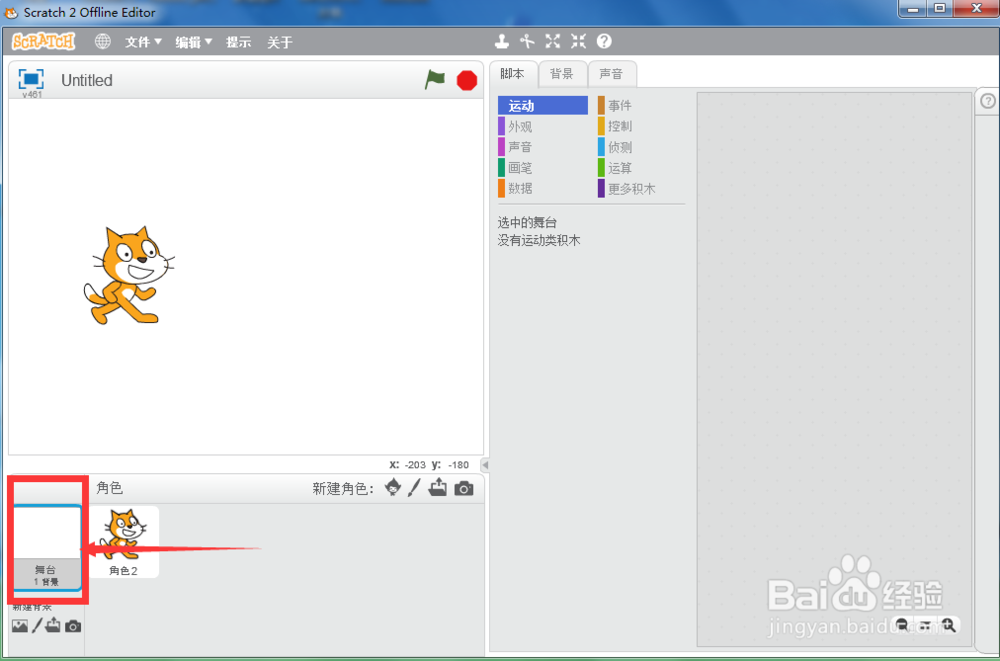Open the 编辑 menu
1000x661 pixels.
(193, 42)
